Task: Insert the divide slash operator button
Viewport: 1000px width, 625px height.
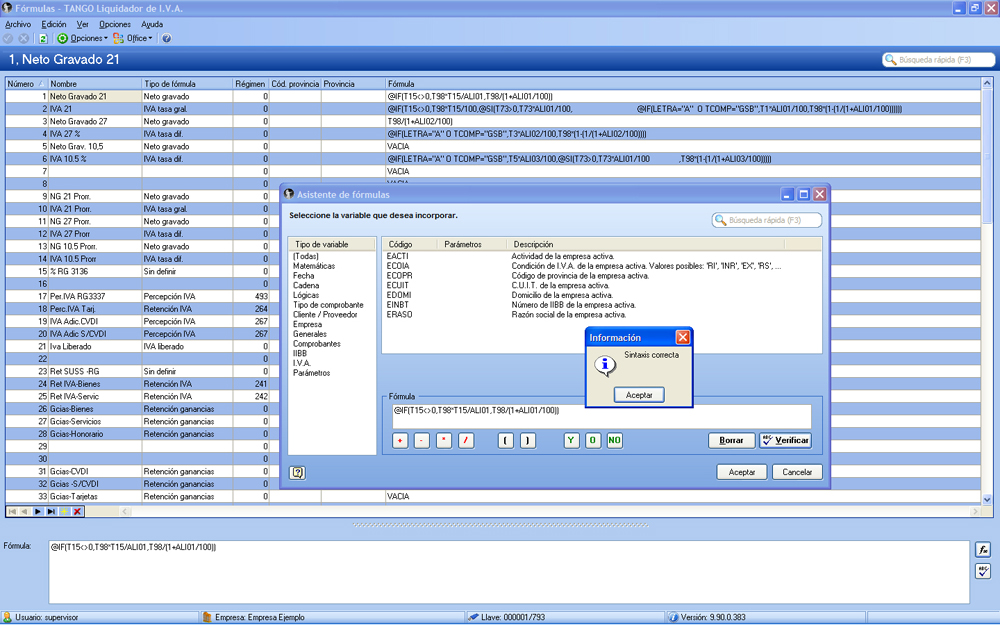Action: pyautogui.click(x=466, y=441)
